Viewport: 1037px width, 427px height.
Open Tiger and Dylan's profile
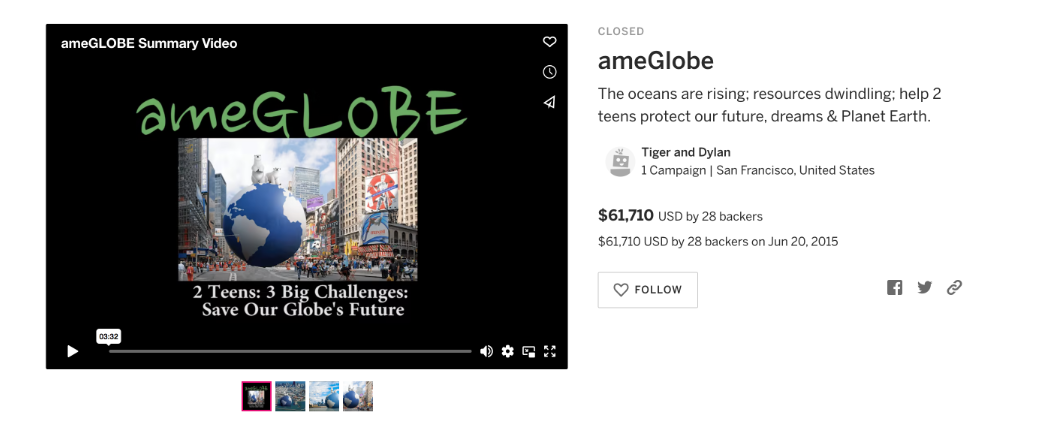pyautogui.click(x=686, y=153)
